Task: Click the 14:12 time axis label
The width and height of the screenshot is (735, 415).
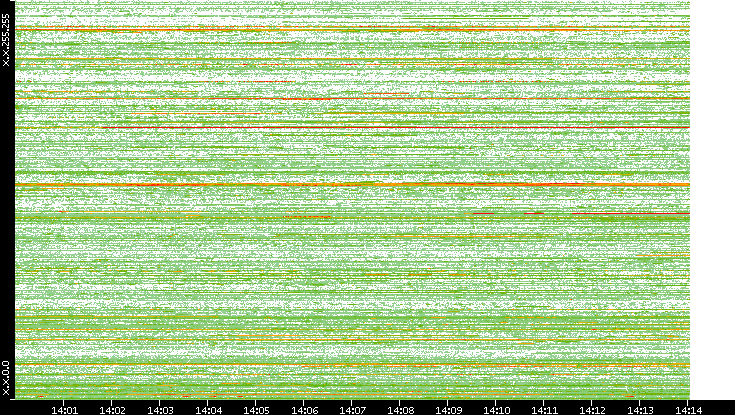Action: [x=592, y=410]
